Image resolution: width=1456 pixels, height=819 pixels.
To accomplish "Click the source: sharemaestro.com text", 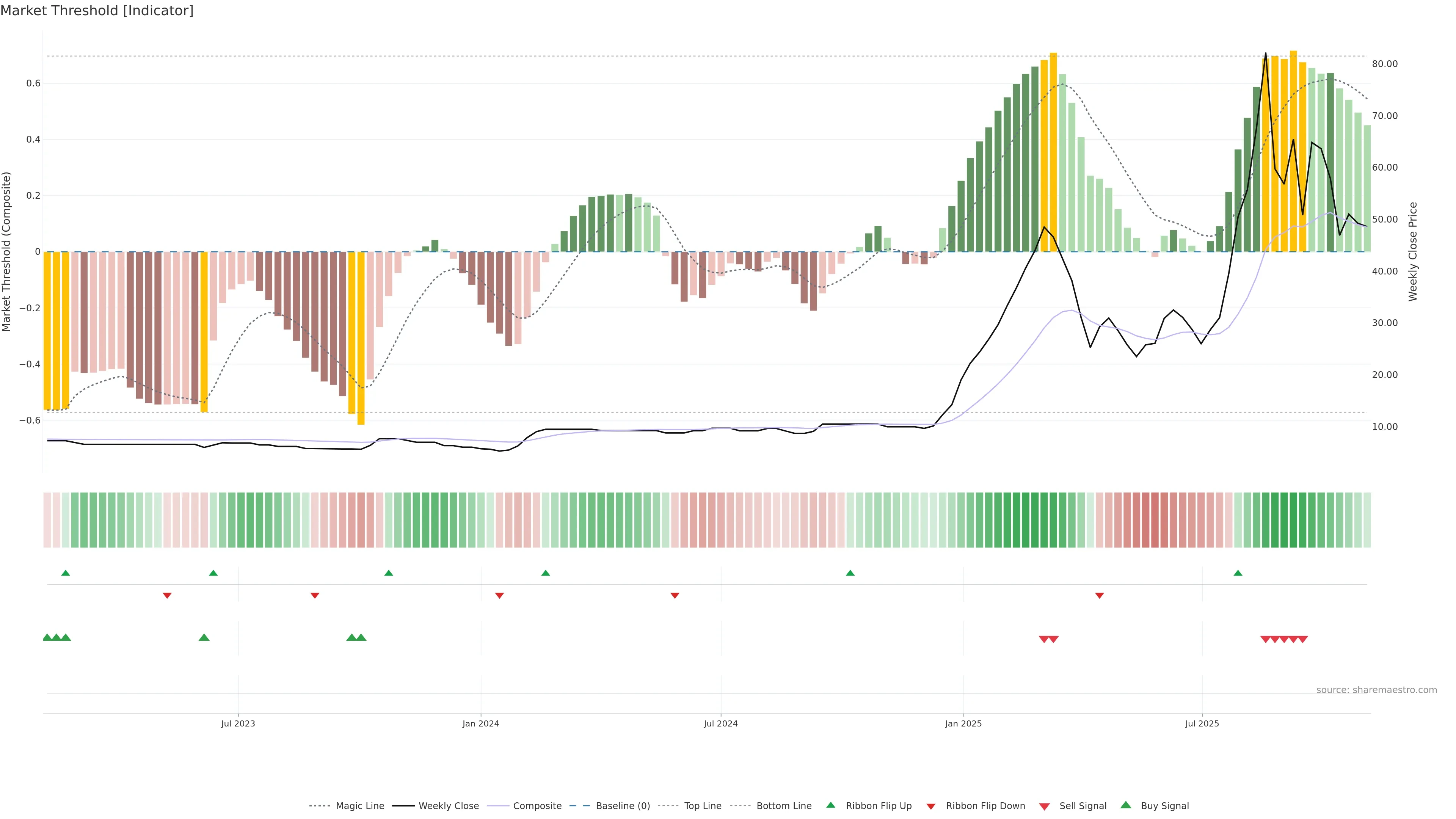I will click(1376, 690).
